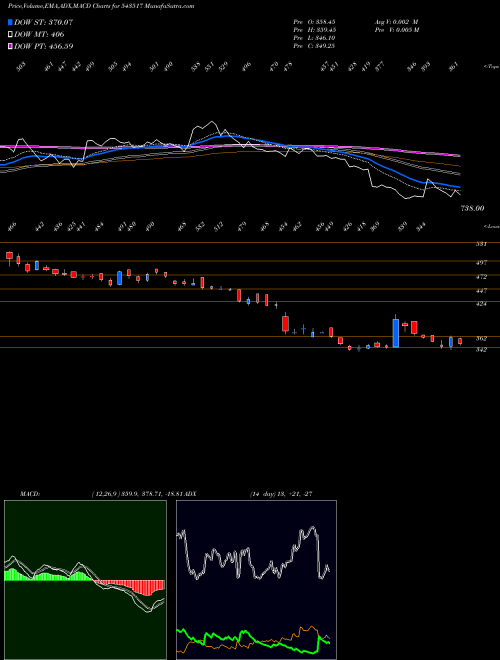Click the 'Pre L: 346.10' low value
This screenshot has height=660, width=500.
314,38
